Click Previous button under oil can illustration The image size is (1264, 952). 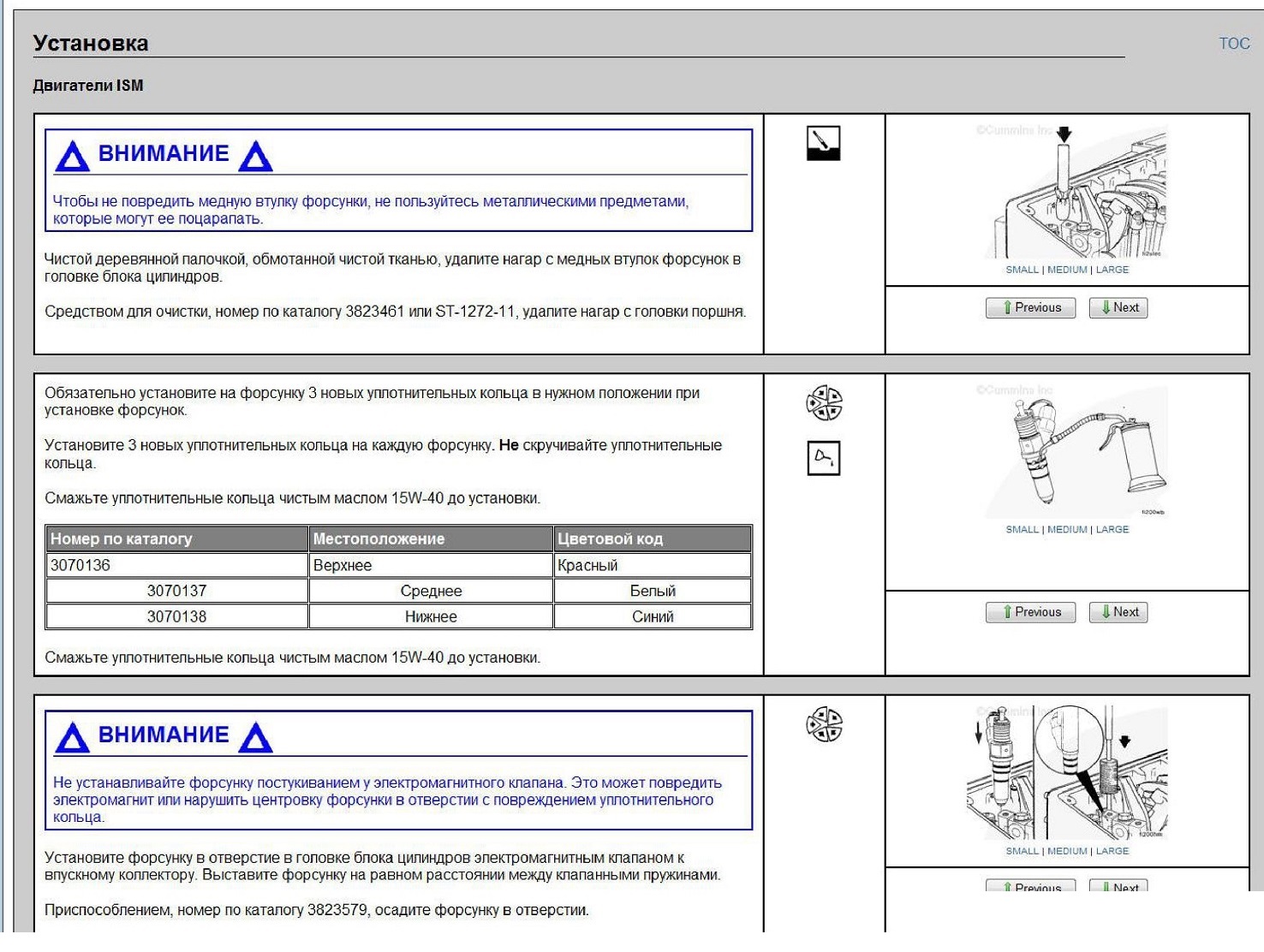(1030, 612)
